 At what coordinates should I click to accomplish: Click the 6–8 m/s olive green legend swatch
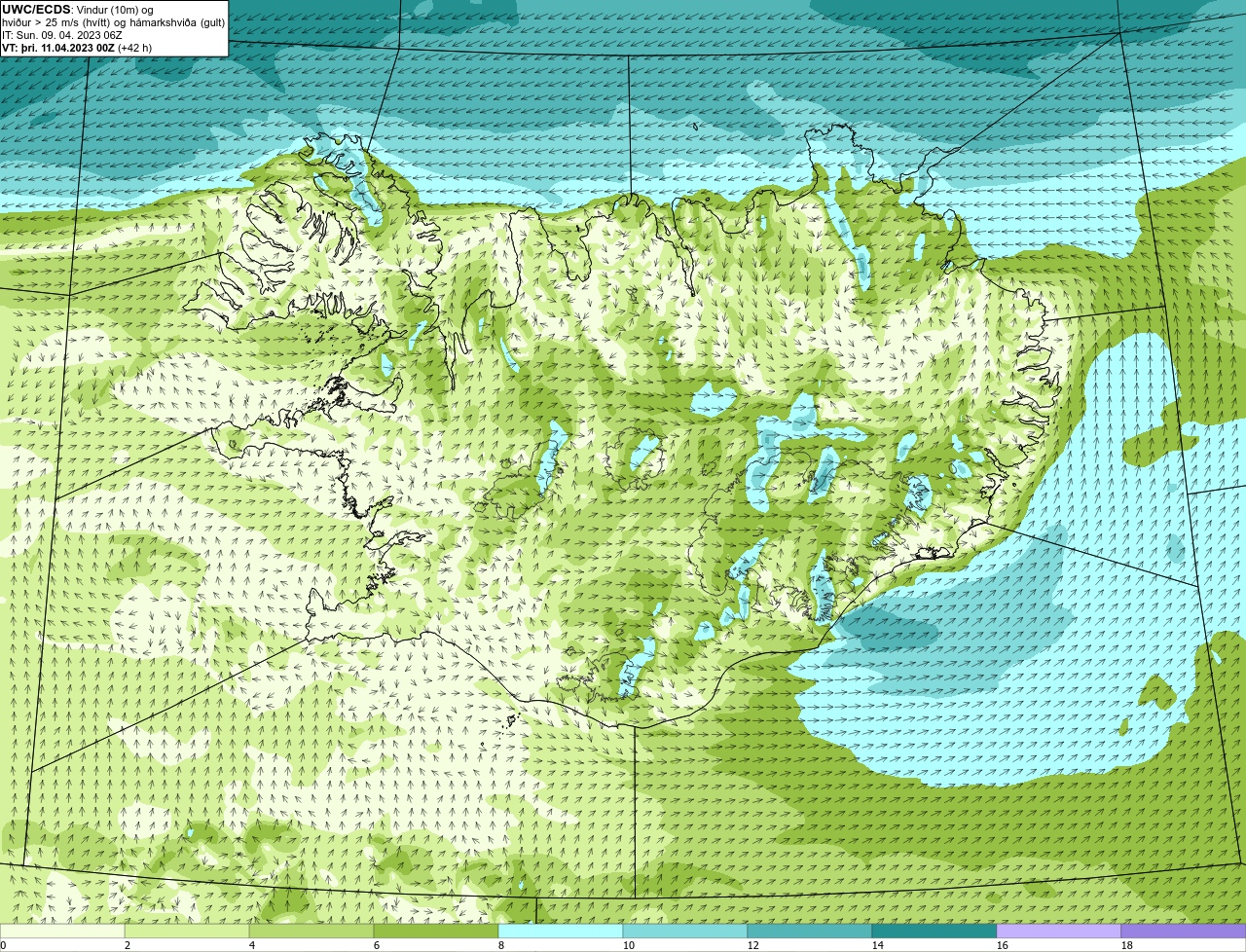click(436, 931)
